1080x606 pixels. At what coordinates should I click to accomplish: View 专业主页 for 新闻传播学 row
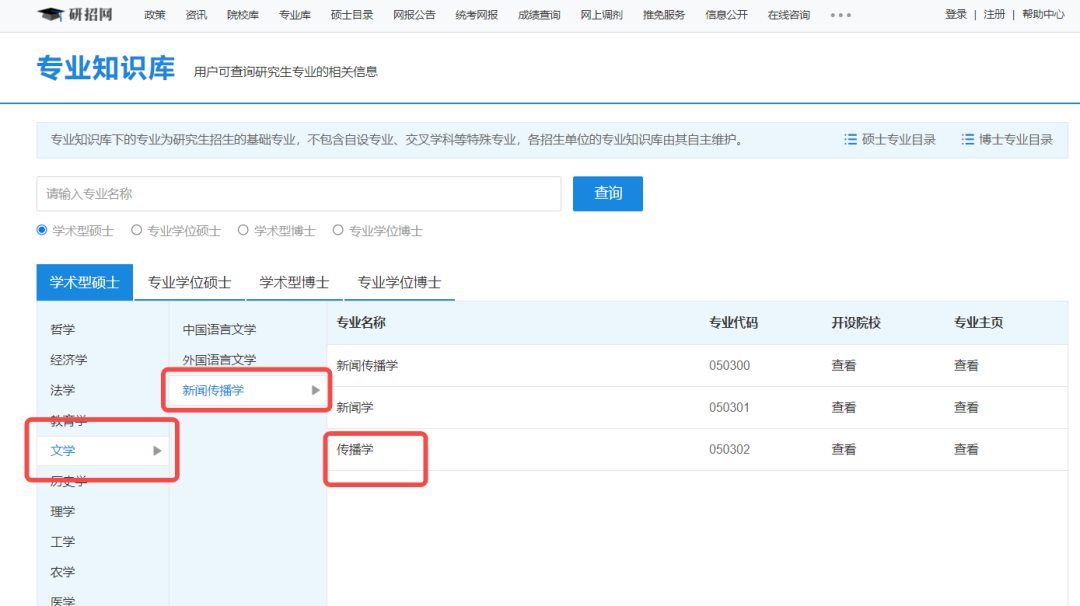pyautogui.click(x=966, y=366)
